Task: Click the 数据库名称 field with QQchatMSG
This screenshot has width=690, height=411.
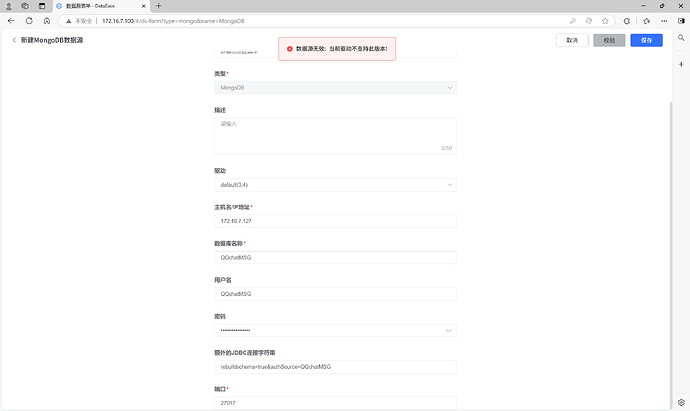Action: coord(335,257)
